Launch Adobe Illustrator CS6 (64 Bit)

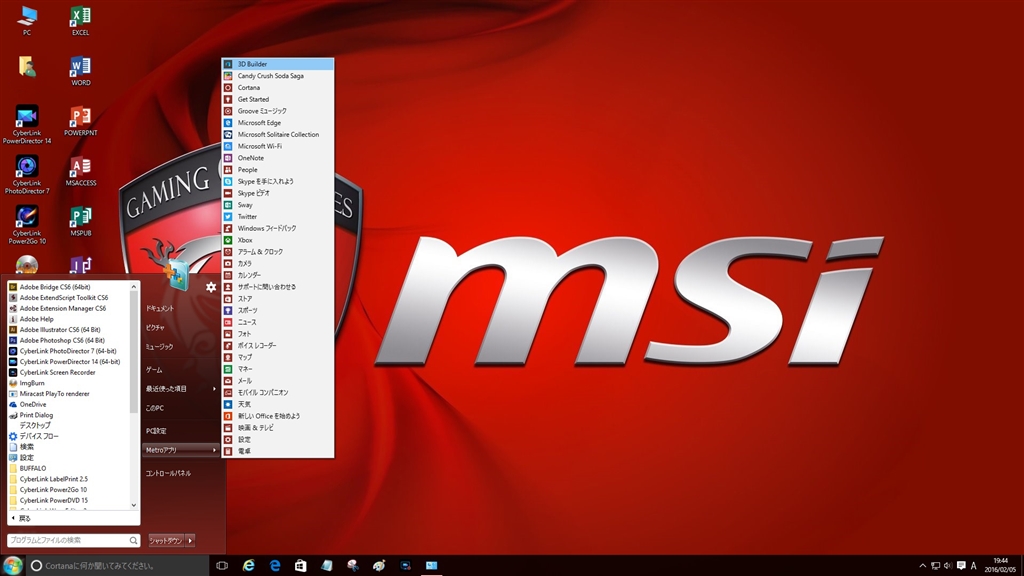pos(61,329)
